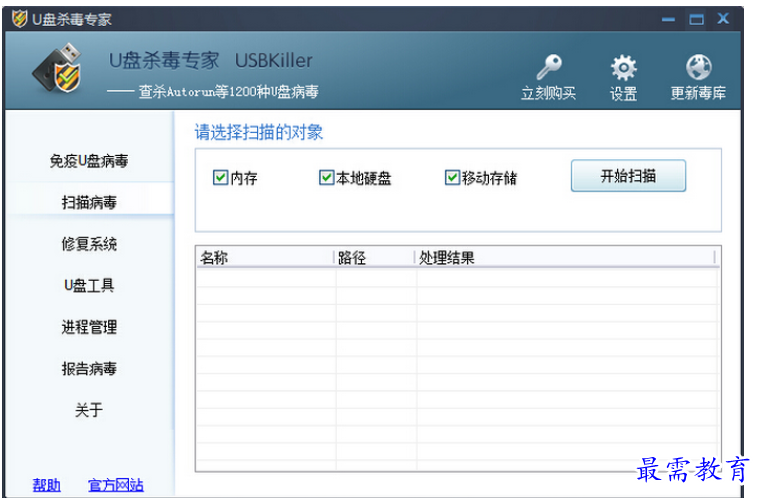
Task: Open the 帮助 link
Action: point(46,485)
